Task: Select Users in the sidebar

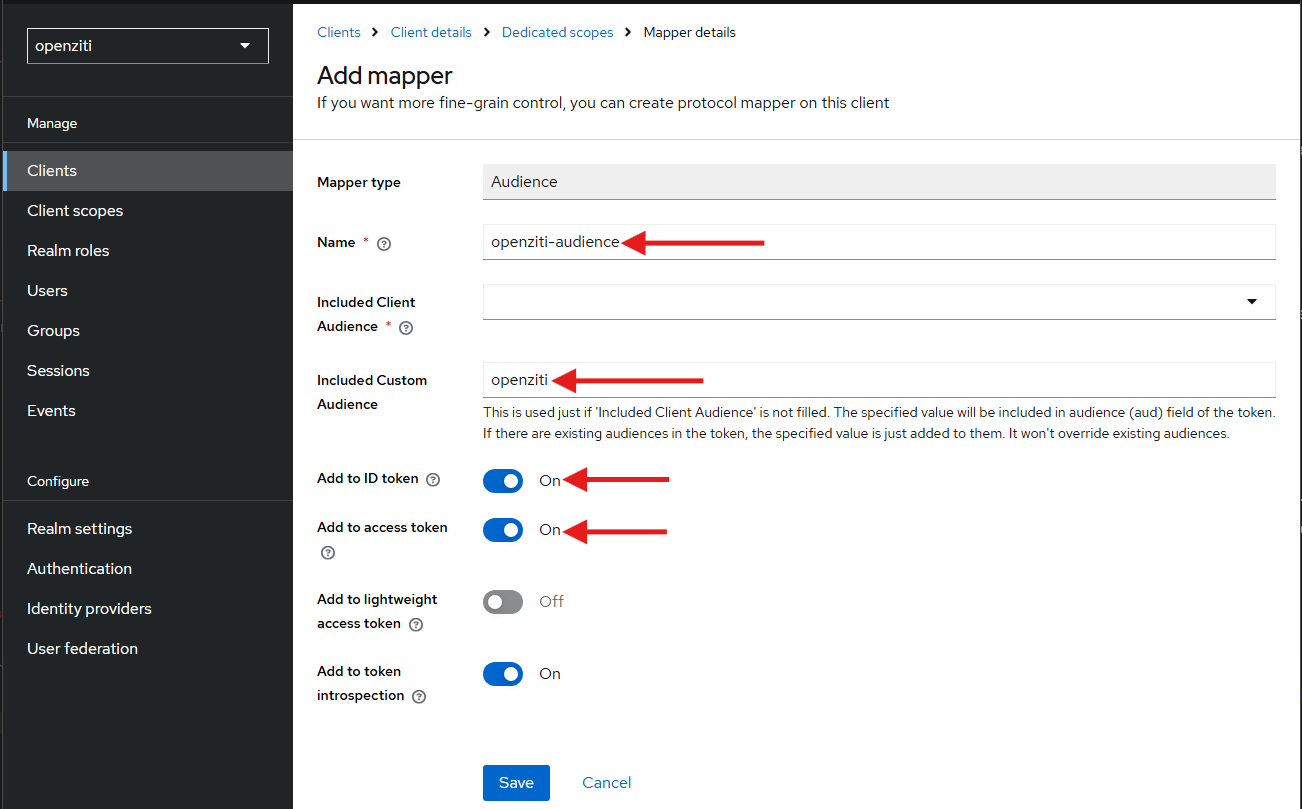Action: point(47,290)
